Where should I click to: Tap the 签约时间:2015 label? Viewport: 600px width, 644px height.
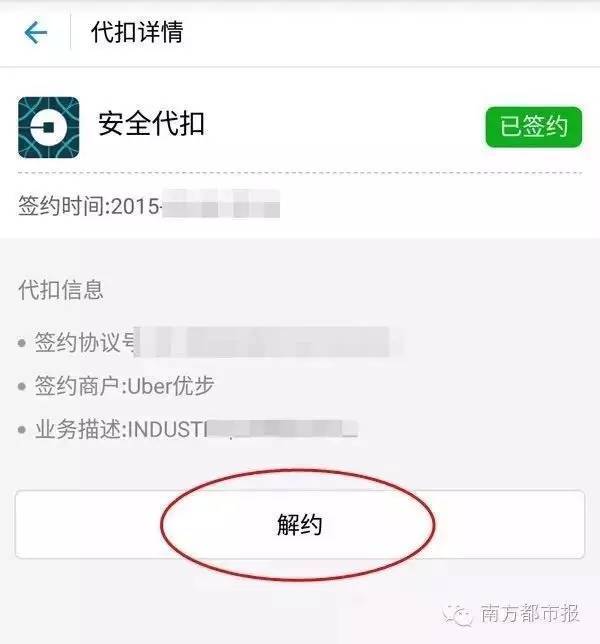(88, 206)
